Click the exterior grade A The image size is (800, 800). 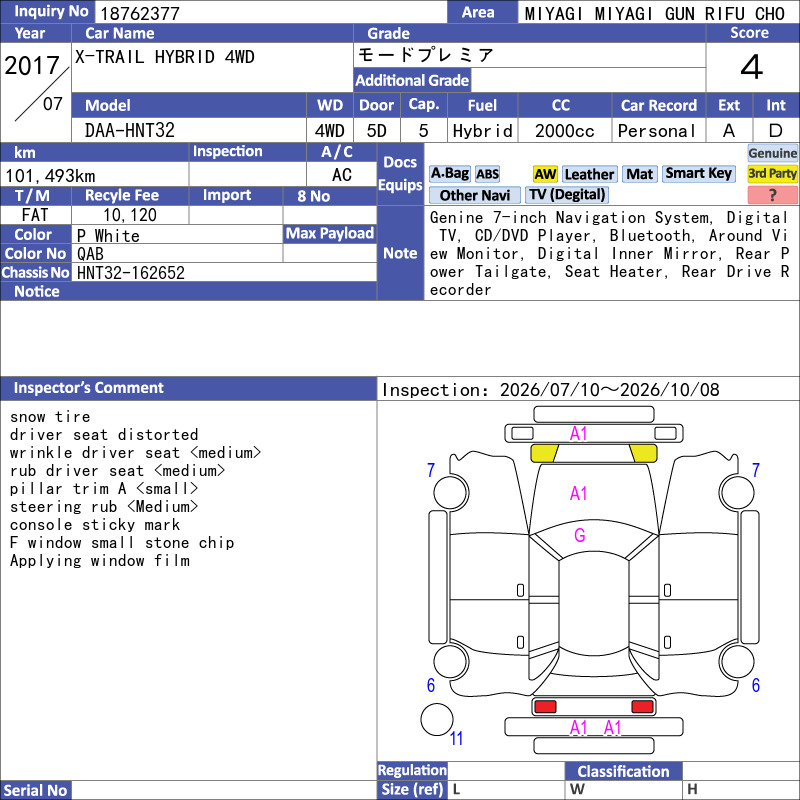point(729,131)
